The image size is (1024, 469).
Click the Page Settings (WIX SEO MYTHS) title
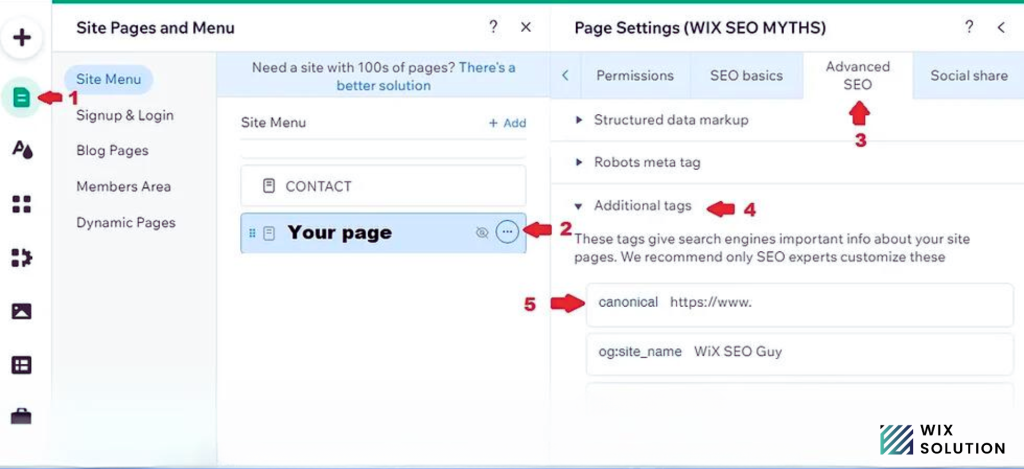click(x=700, y=27)
